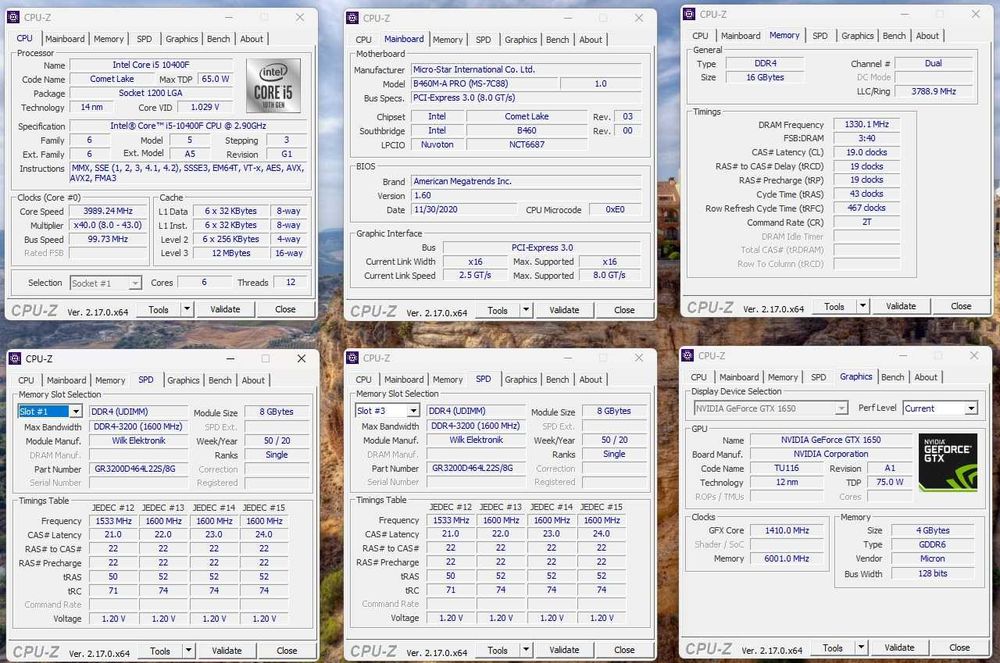Click the CPU-Z title icon in the Slot #3 SPD window
This screenshot has height=663, width=1000.
353,358
